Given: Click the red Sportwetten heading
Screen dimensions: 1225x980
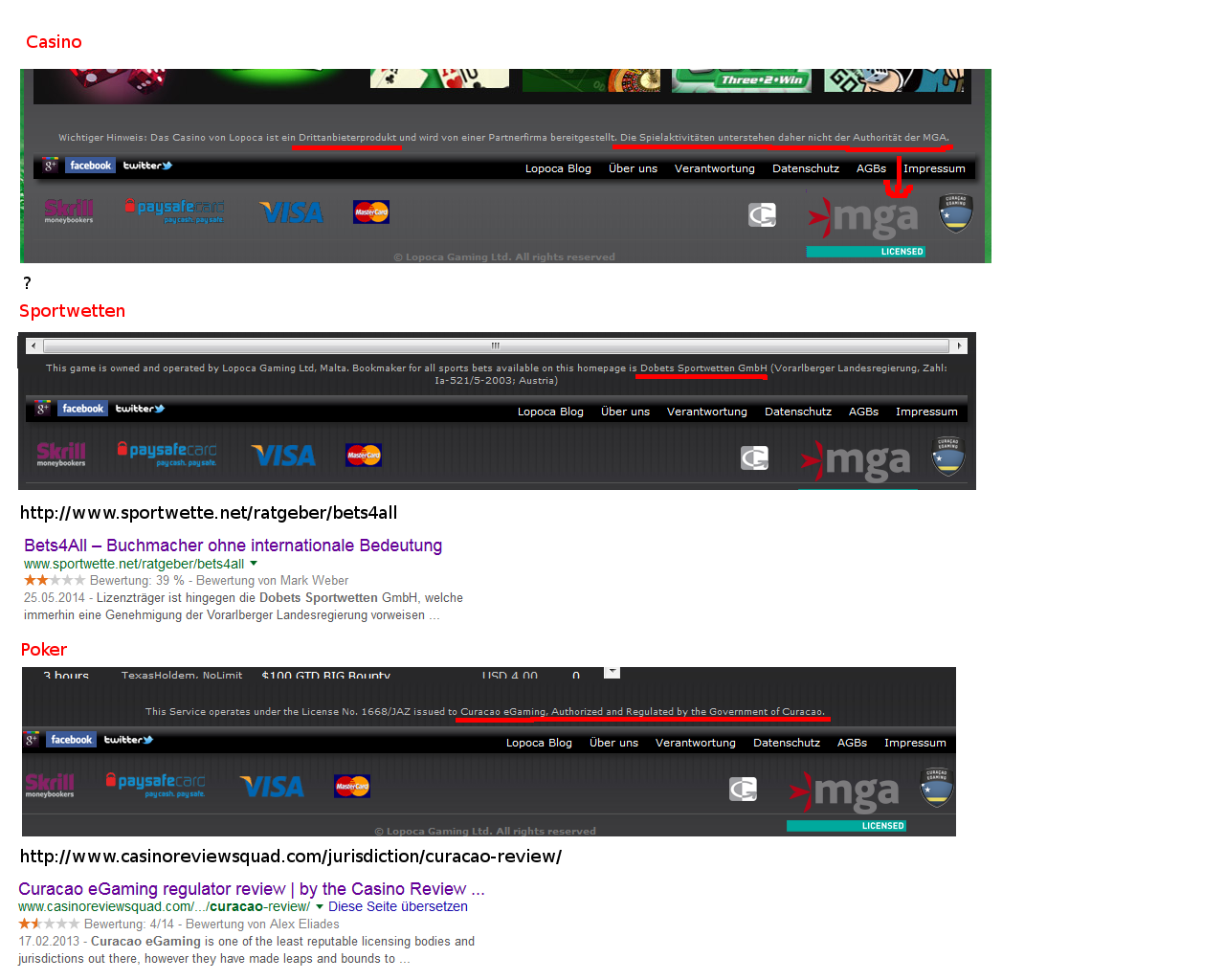Looking at the screenshot, I should point(72,311).
